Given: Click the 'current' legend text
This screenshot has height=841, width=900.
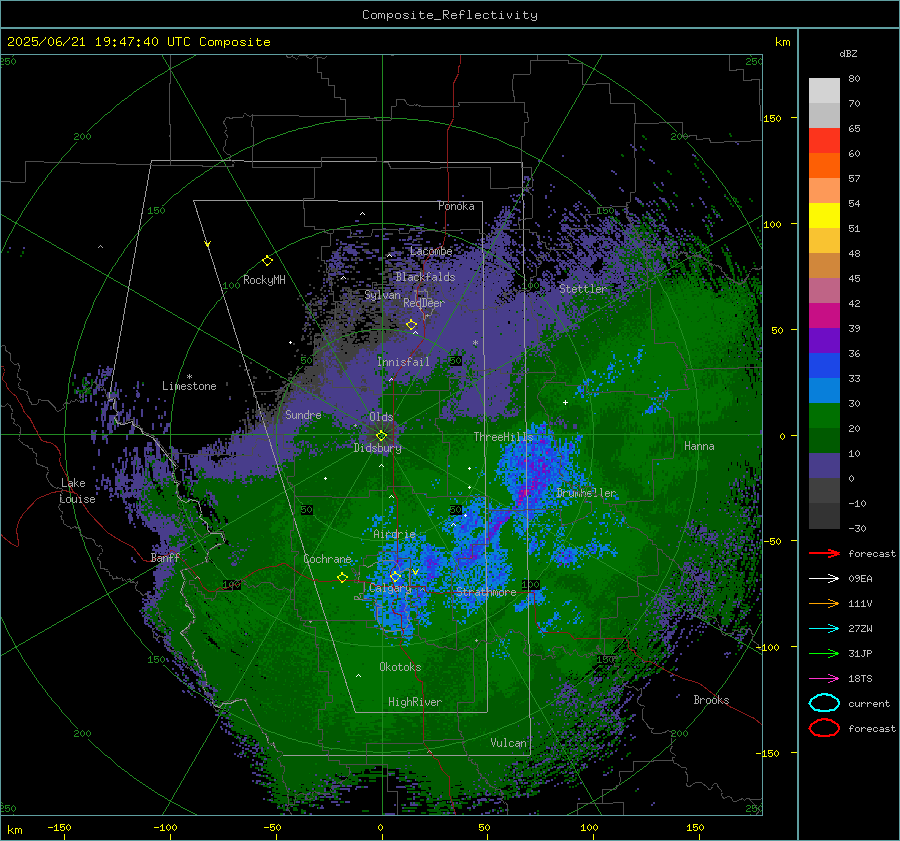Looking at the screenshot, I should point(869,703).
